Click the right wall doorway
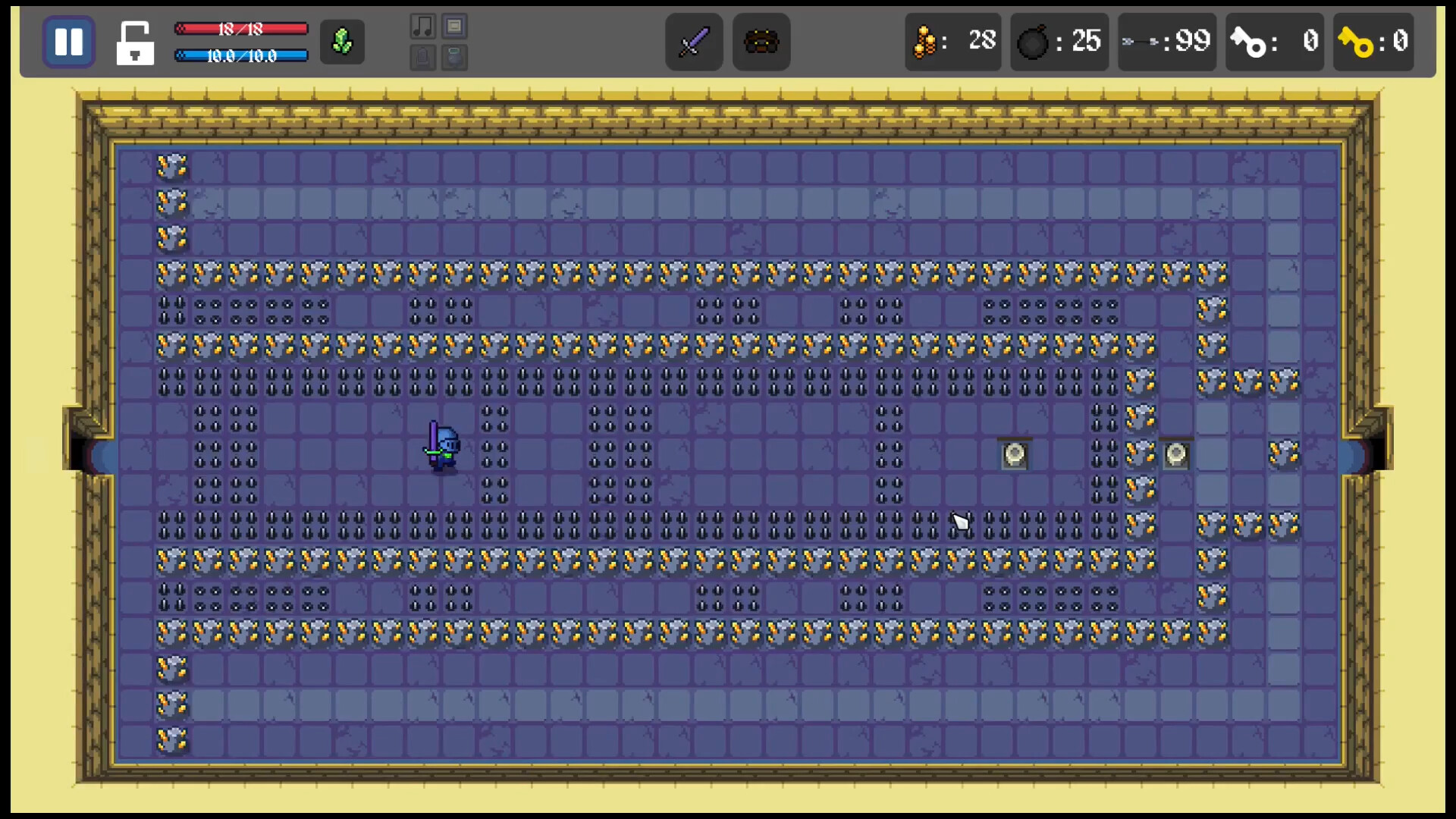Viewport: 1456px width, 819px height. click(x=1367, y=454)
